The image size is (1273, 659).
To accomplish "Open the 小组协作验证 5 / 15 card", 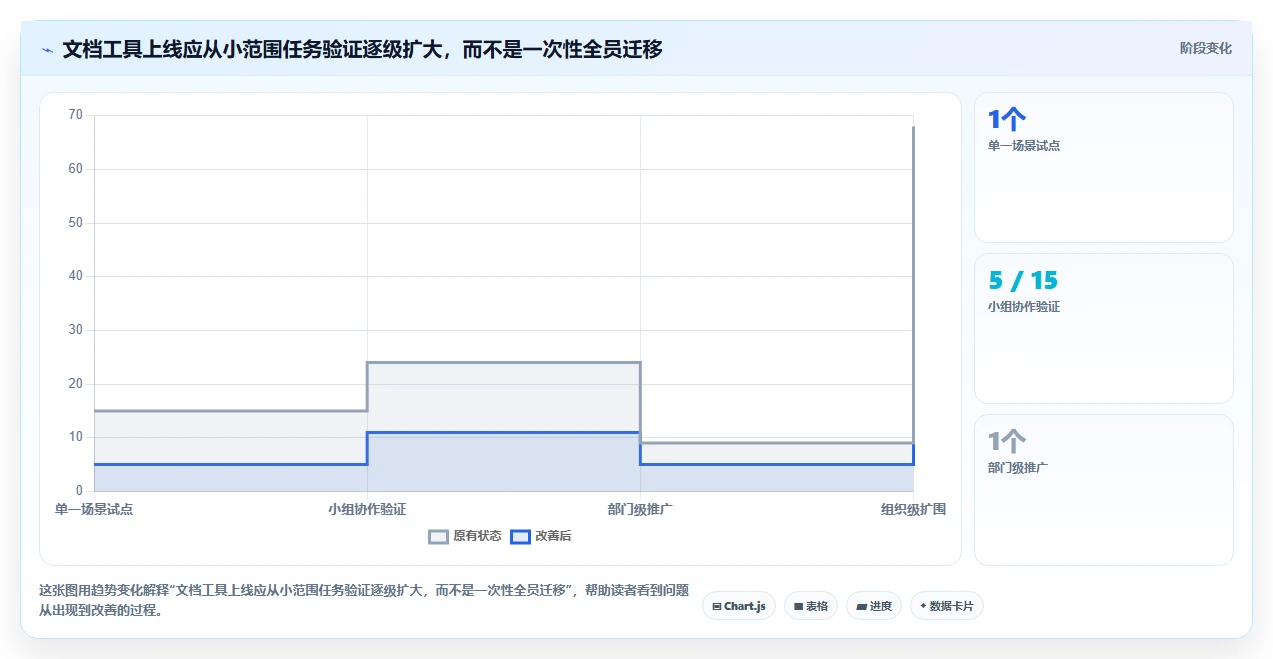I will click(1104, 328).
